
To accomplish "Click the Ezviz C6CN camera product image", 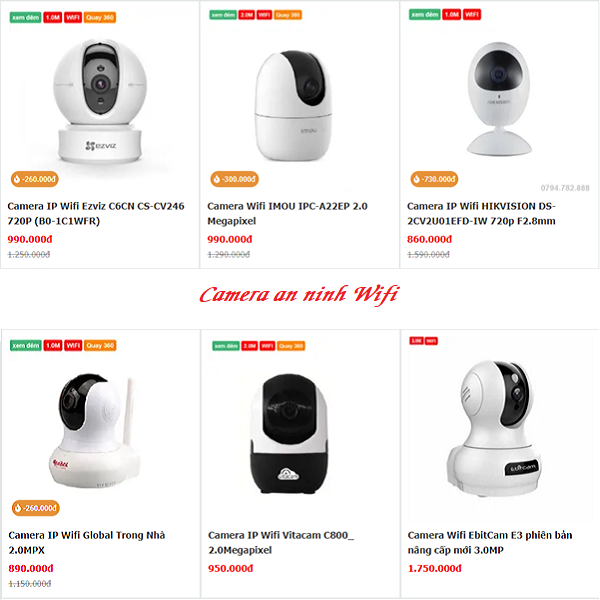I will pyautogui.click(x=100, y=101).
